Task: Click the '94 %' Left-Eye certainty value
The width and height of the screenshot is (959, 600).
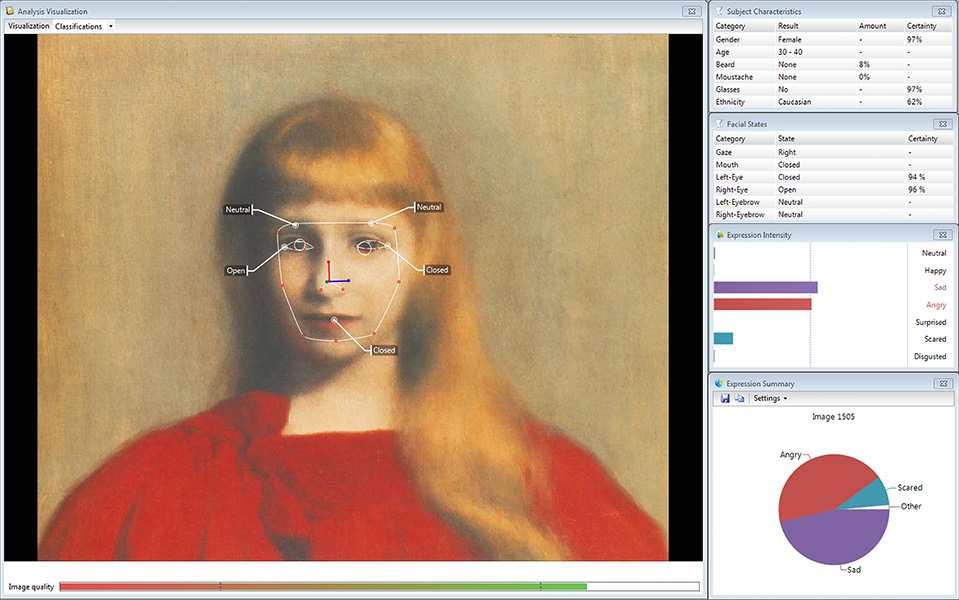Action: [917, 177]
